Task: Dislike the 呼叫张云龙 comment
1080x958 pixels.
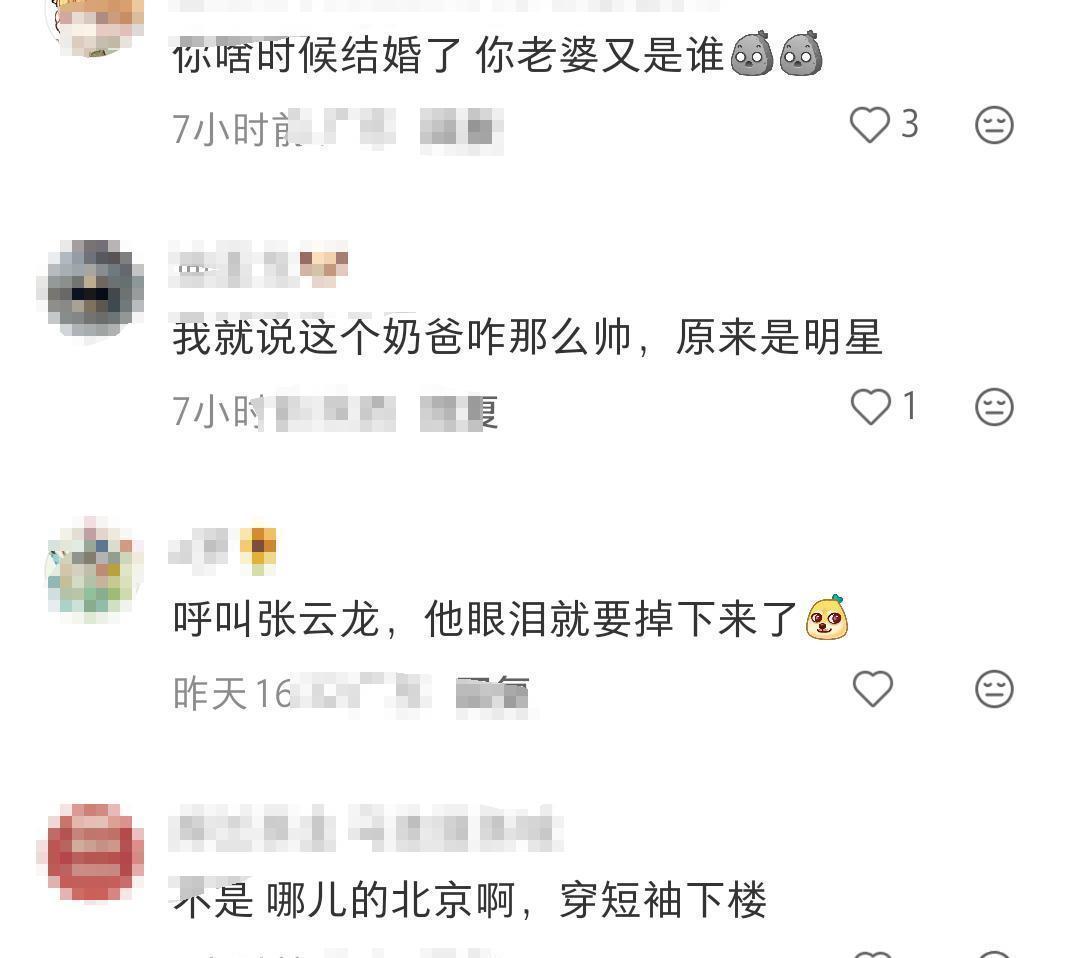Action: [994, 688]
